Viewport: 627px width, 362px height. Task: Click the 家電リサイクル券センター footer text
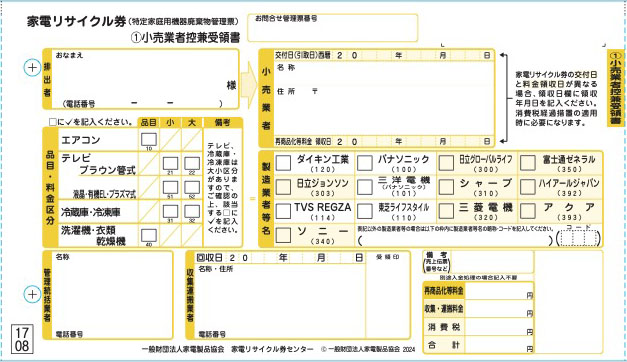(272, 349)
